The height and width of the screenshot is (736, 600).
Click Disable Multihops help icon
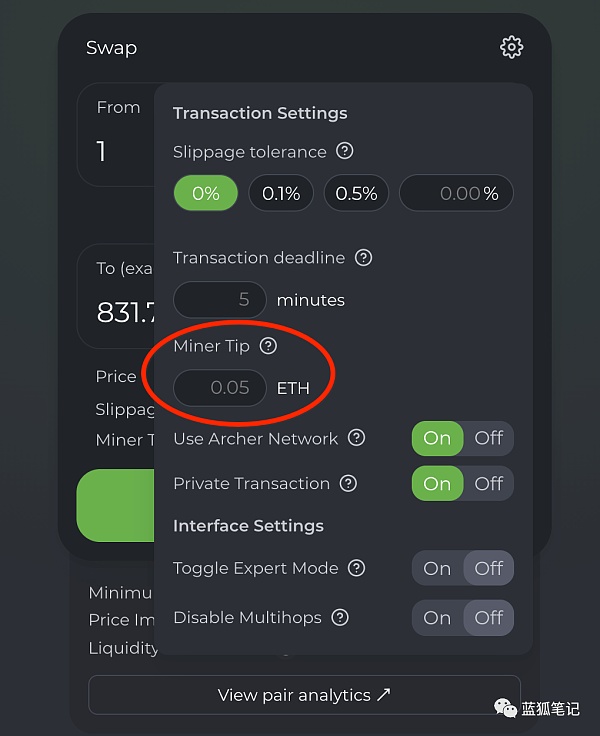coord(340,617)
